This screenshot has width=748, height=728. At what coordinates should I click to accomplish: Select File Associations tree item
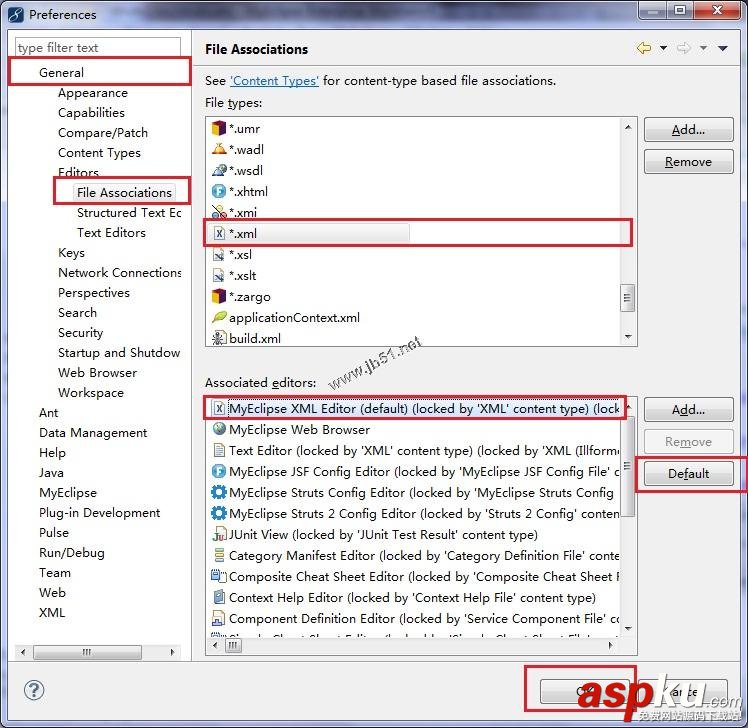point(124,192)
